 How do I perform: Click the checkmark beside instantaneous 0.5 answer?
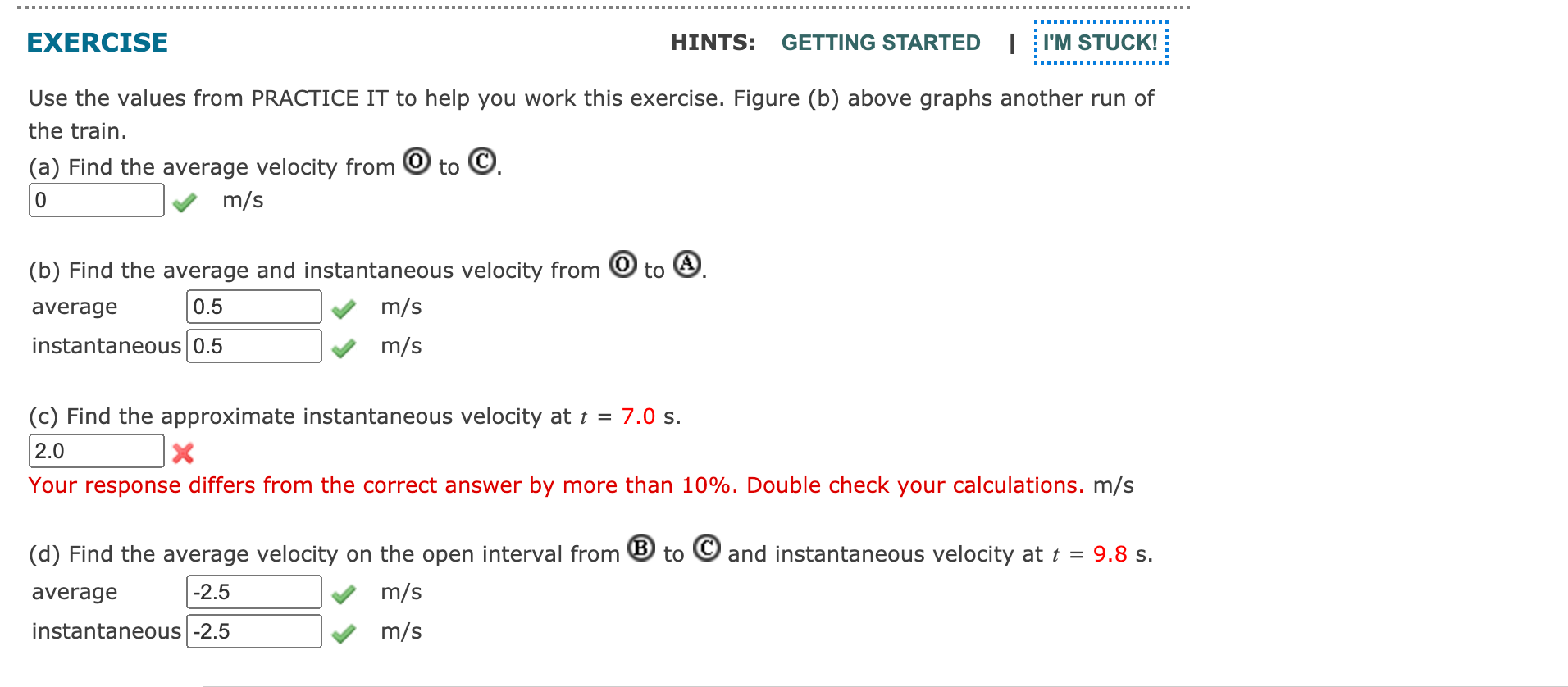(343, 347)
